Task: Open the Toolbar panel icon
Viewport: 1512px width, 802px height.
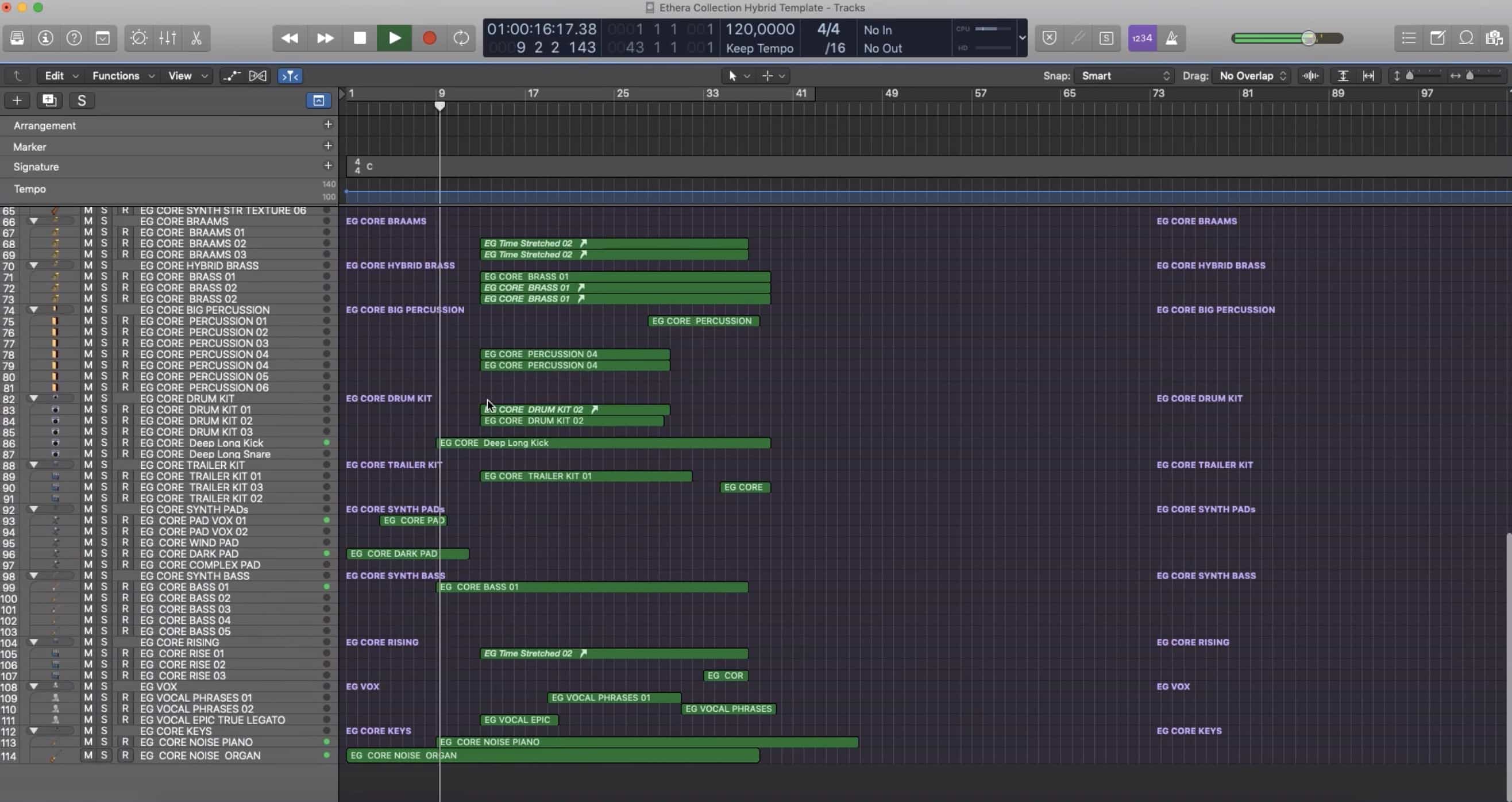Action: [103, 38]
